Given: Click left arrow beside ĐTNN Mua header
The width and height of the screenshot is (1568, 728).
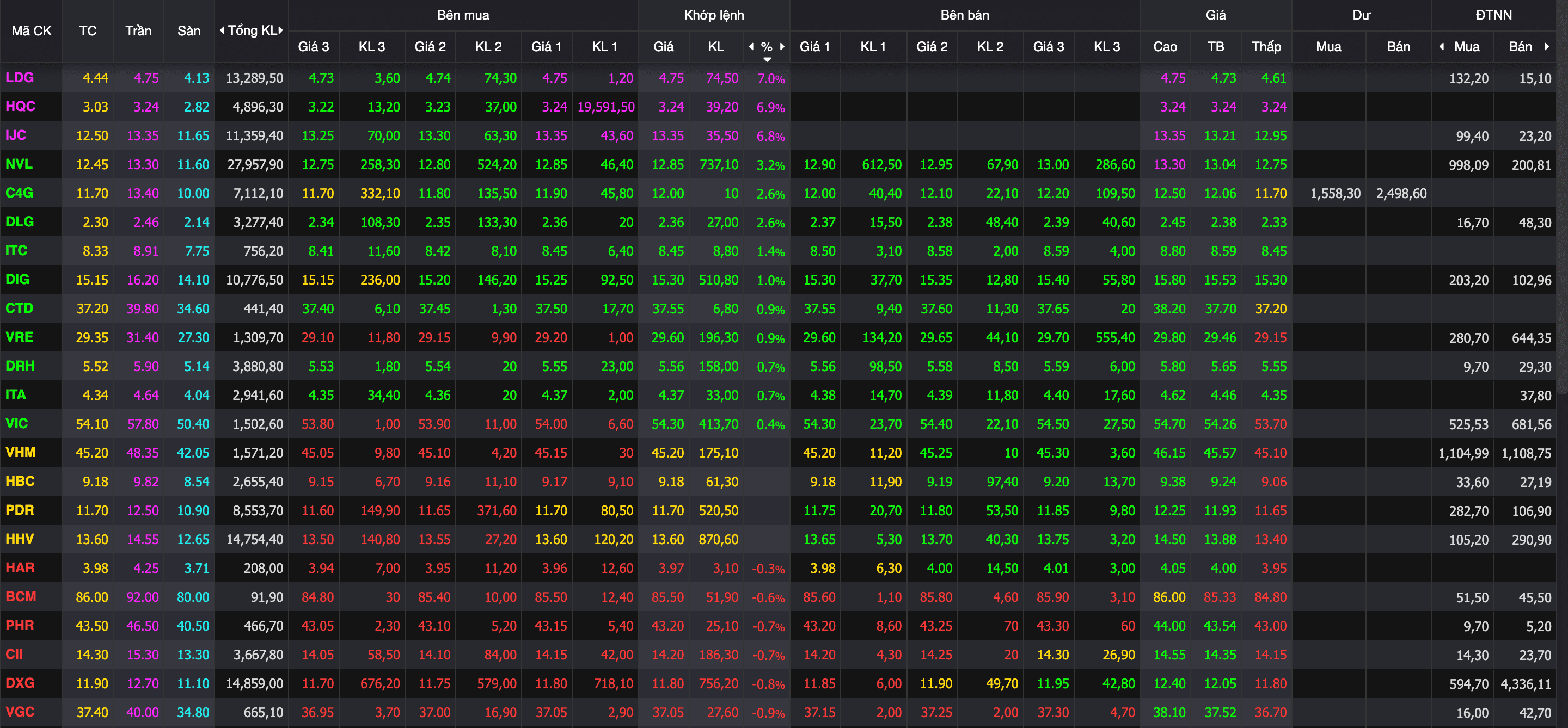Looking at the screenshot, I should (1441, 46).
